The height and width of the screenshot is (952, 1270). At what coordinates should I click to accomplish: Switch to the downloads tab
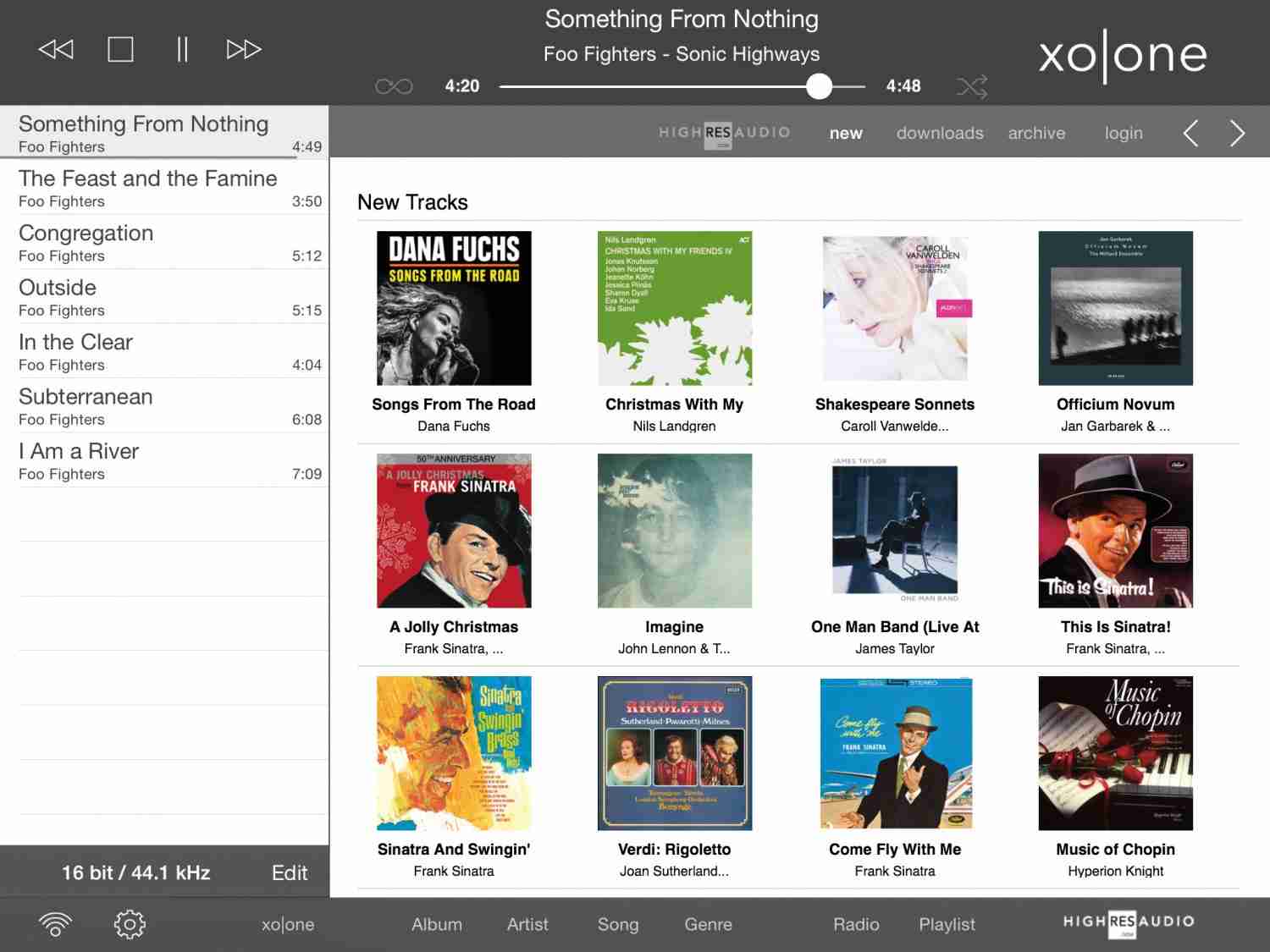pos(940,133)
